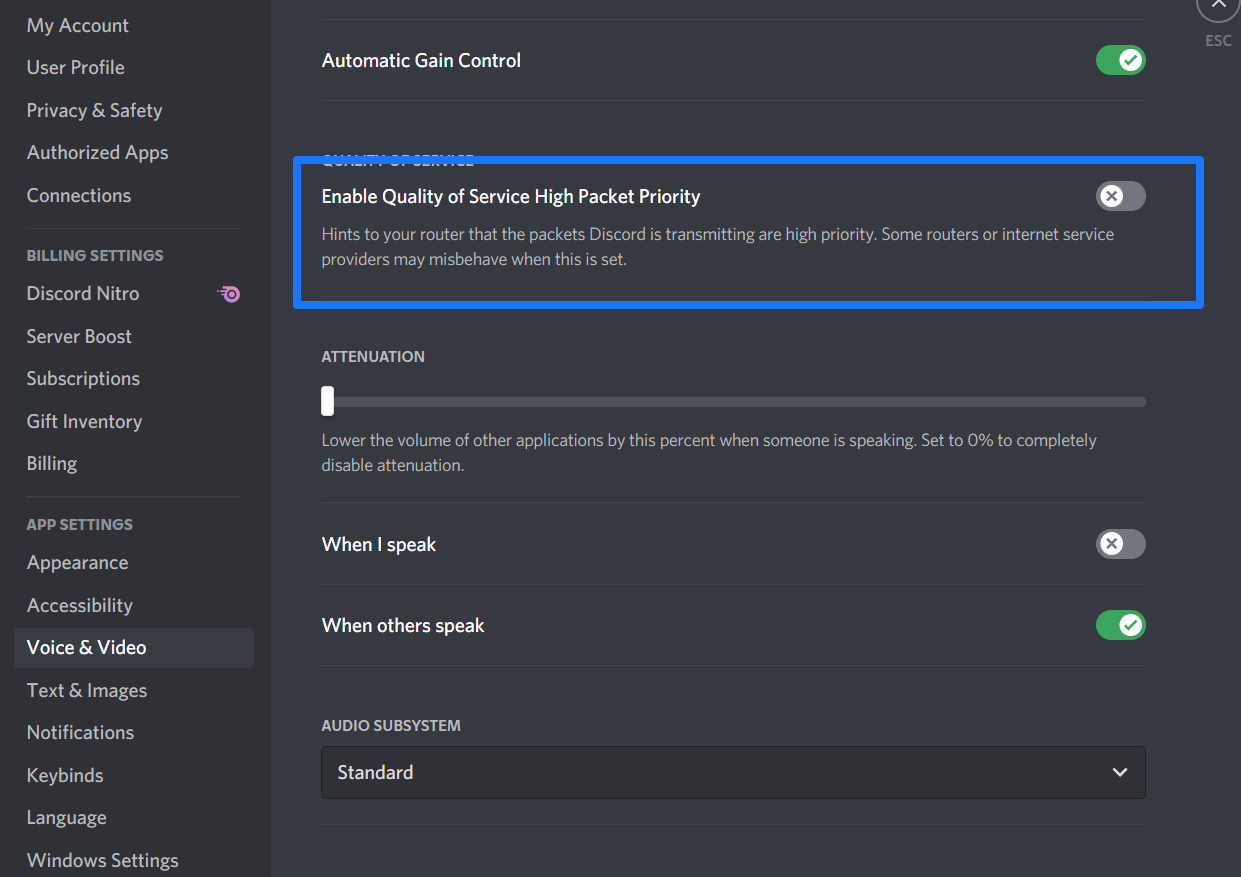Open the Audio Subsystem Standard dropdown
The height and width of the screenshot is (877, 1241).
732,772
